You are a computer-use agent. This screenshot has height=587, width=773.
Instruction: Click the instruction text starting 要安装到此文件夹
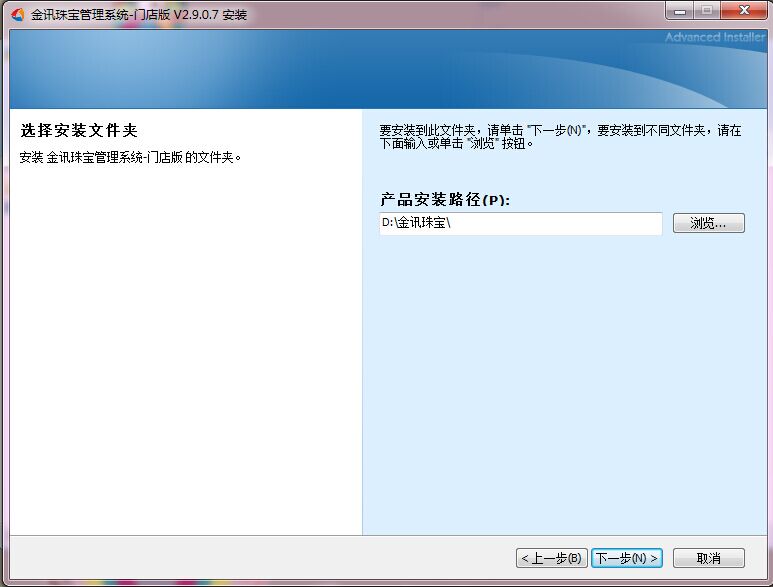[560, 137]
